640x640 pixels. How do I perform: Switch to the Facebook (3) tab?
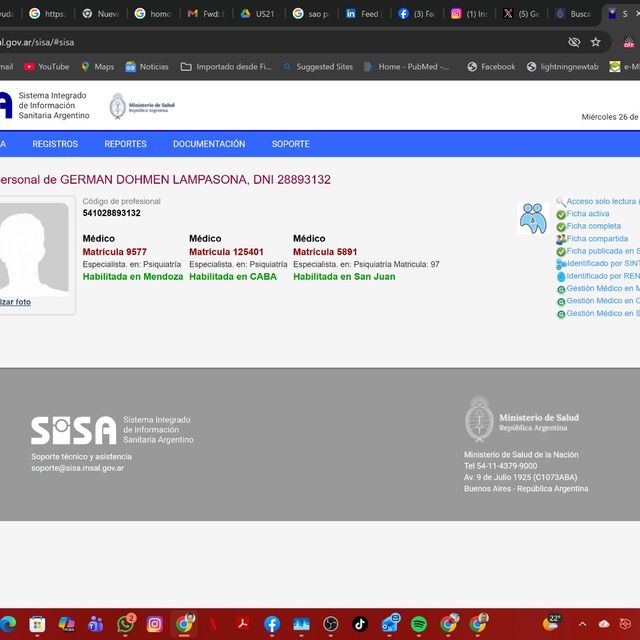pyautogui.click(x=416, y=14)
